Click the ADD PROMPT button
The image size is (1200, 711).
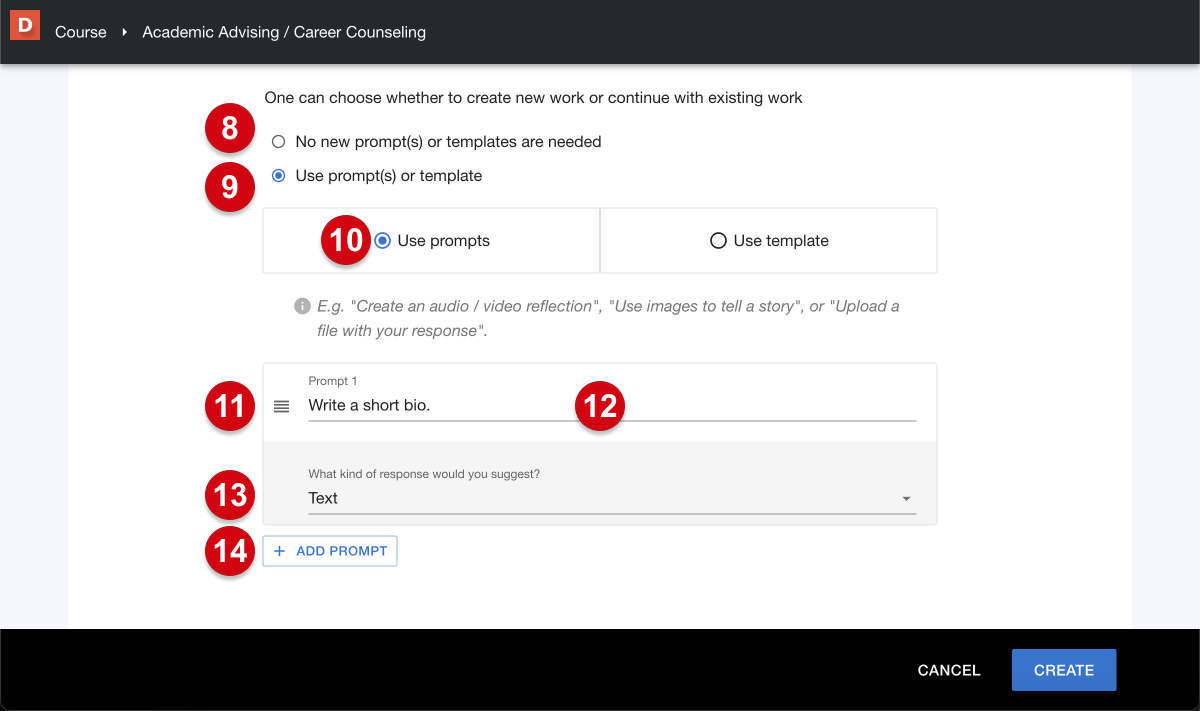coord(329,550)
